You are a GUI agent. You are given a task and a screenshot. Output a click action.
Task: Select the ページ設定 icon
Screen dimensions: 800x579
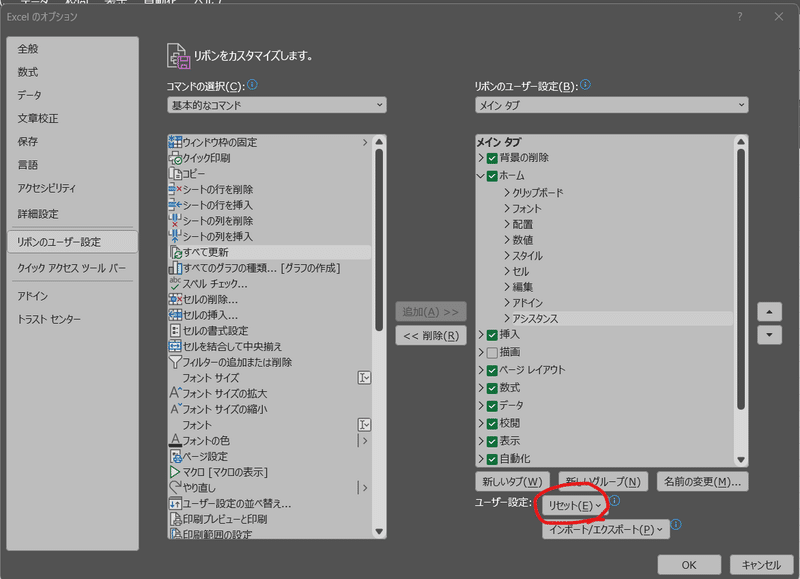(175, 456)
